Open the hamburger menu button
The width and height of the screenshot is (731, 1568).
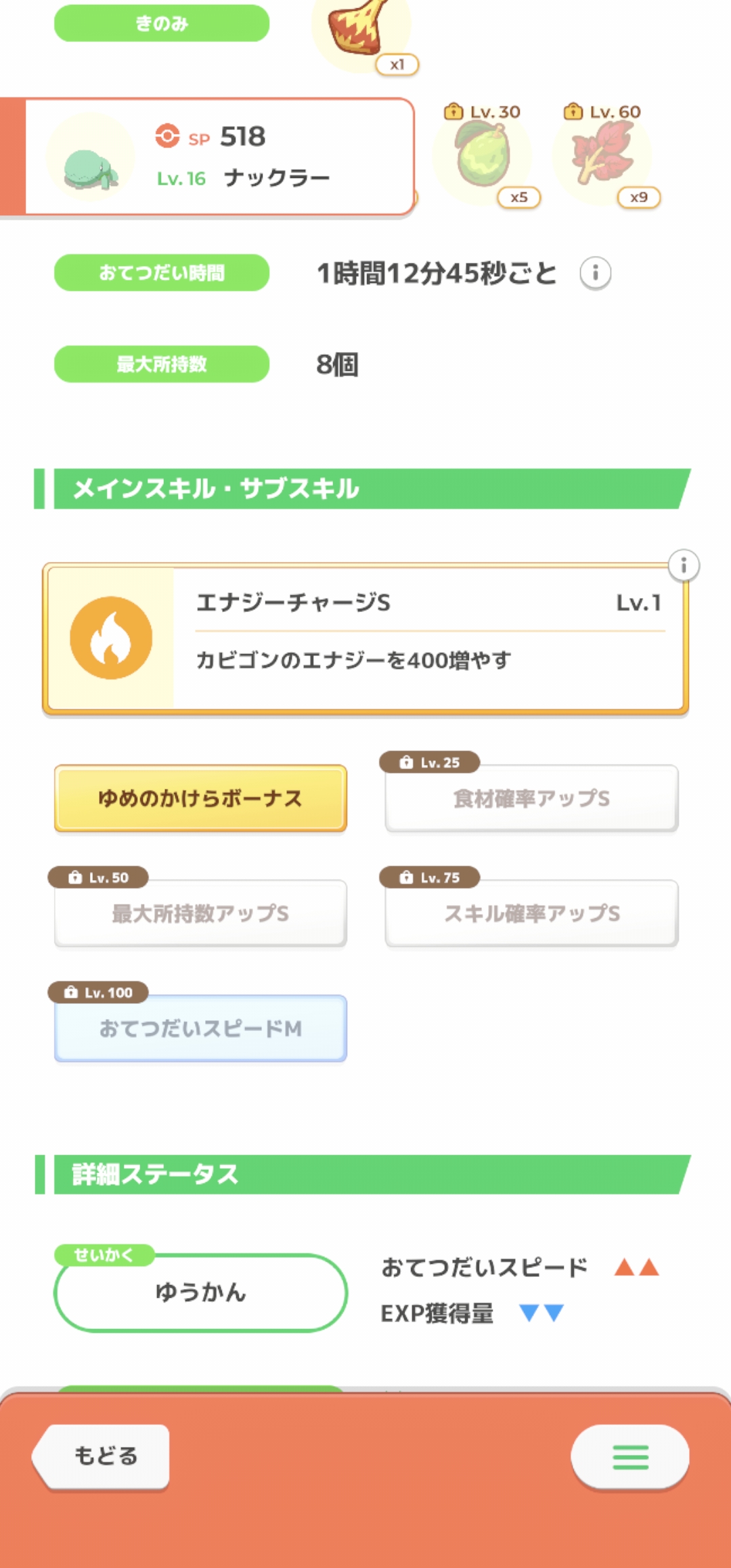pyautogui.click(x=629, y=1456)
